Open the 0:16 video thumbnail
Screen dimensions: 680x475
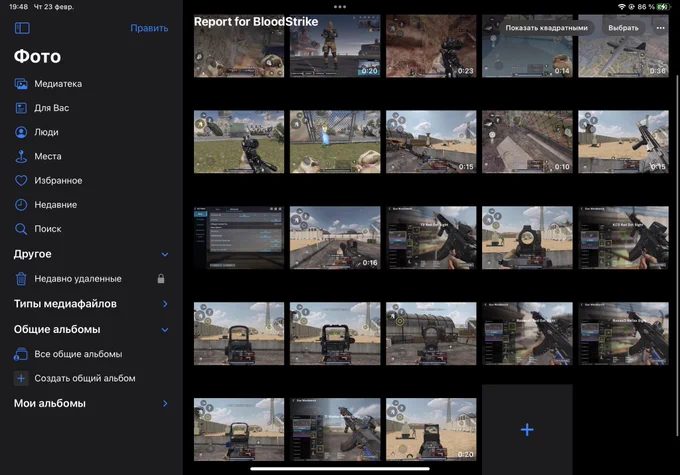(335, 238)
